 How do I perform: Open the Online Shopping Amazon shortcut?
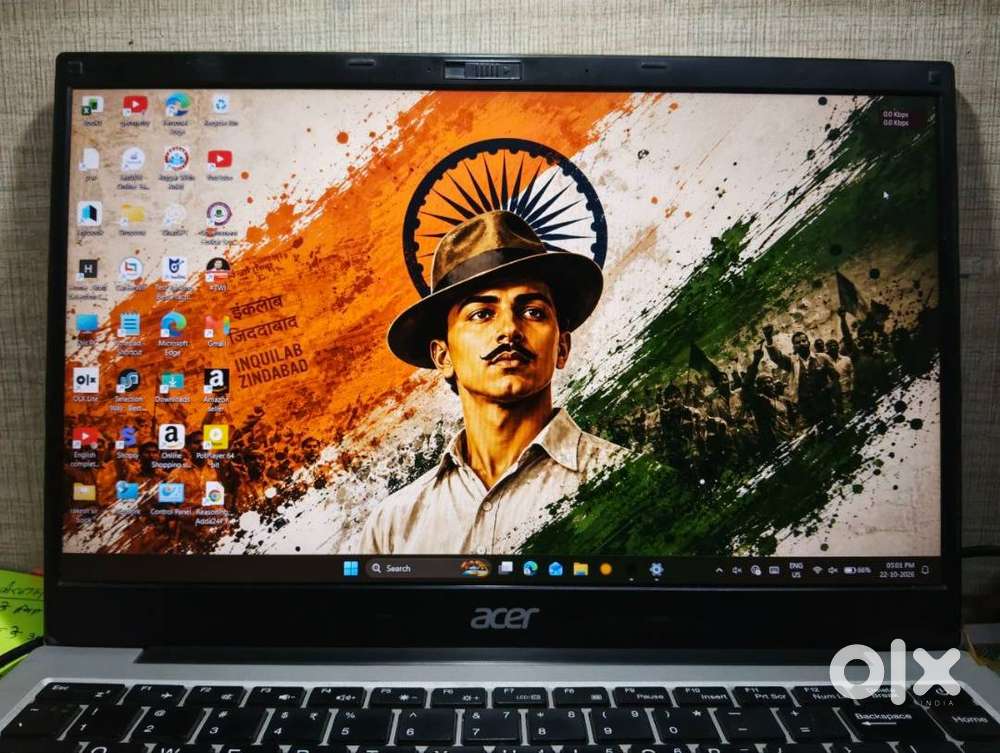pos(171,446)
